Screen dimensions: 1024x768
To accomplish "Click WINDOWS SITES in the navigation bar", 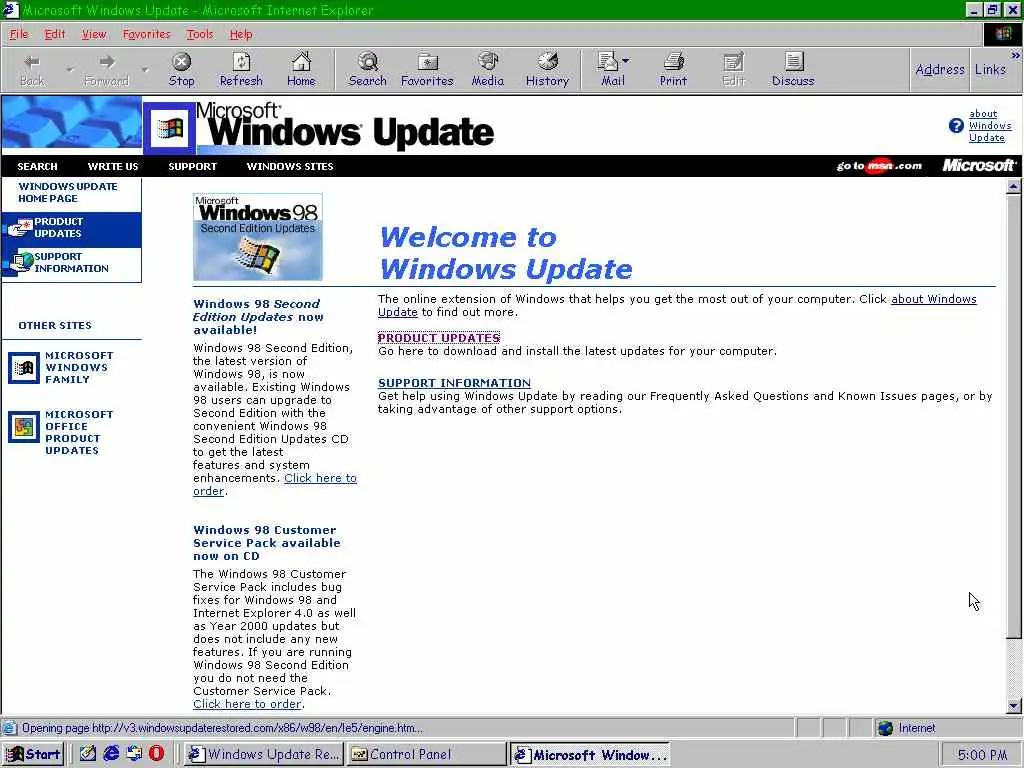I will [290, 167].
